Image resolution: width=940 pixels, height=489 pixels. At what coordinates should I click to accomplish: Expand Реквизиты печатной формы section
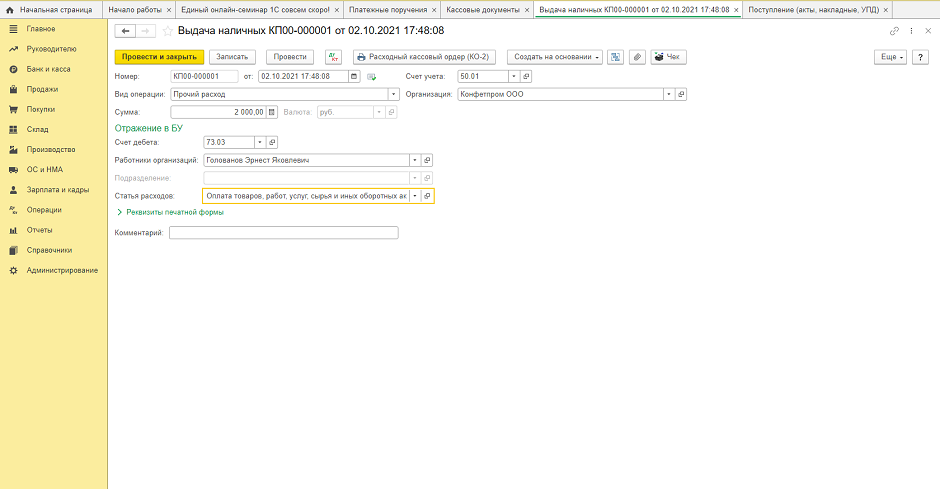[x=170, y=212]
